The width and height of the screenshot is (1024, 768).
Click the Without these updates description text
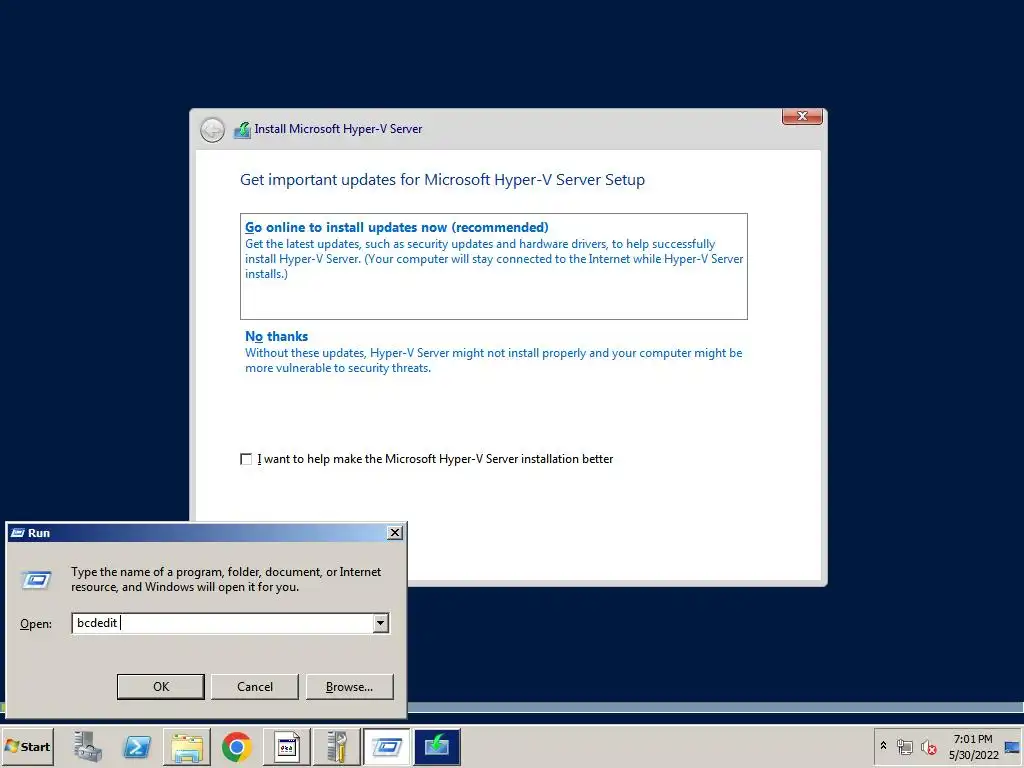(493, 360)
